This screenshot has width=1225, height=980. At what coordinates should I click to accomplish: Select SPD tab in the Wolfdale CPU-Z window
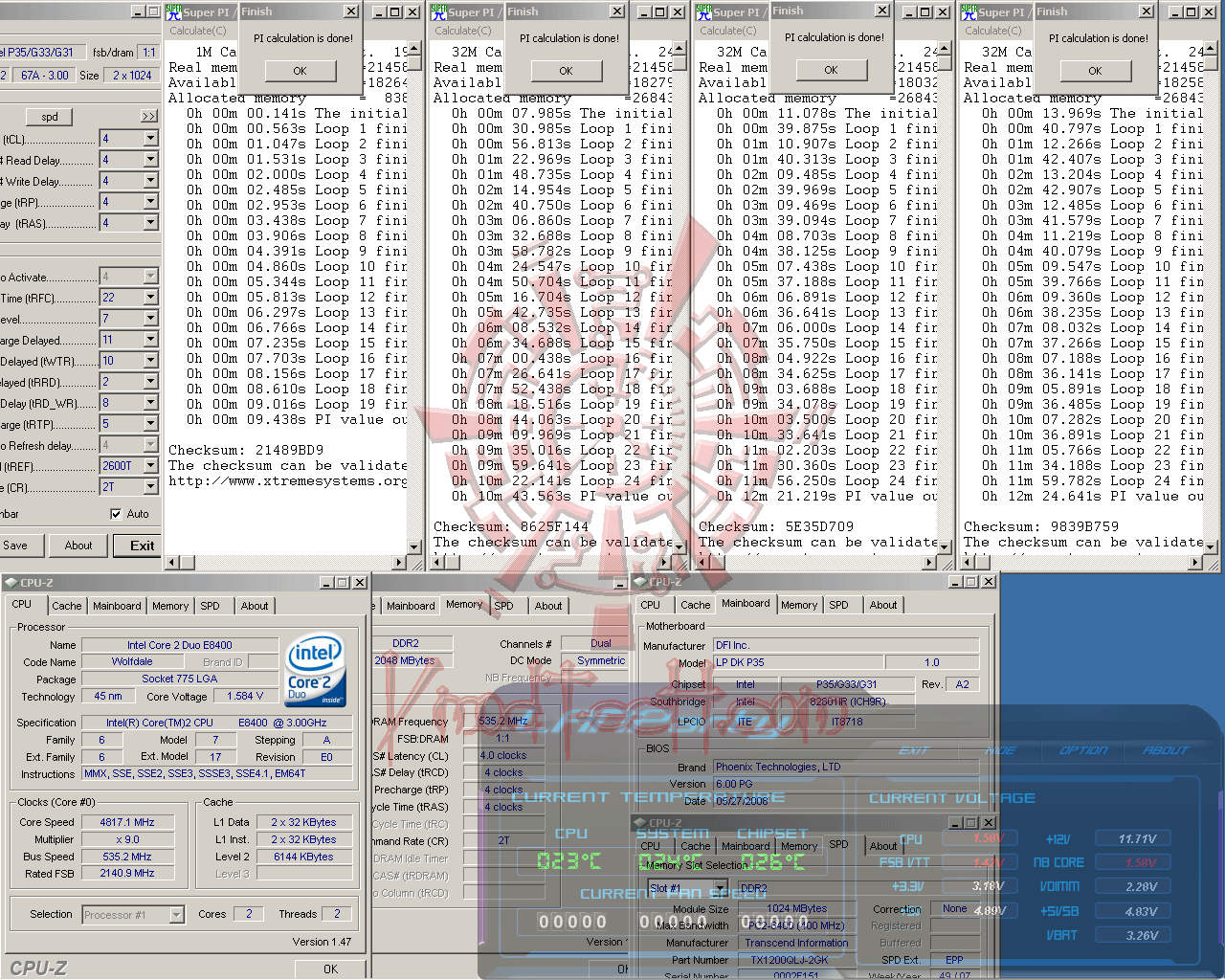pos(210,606)
